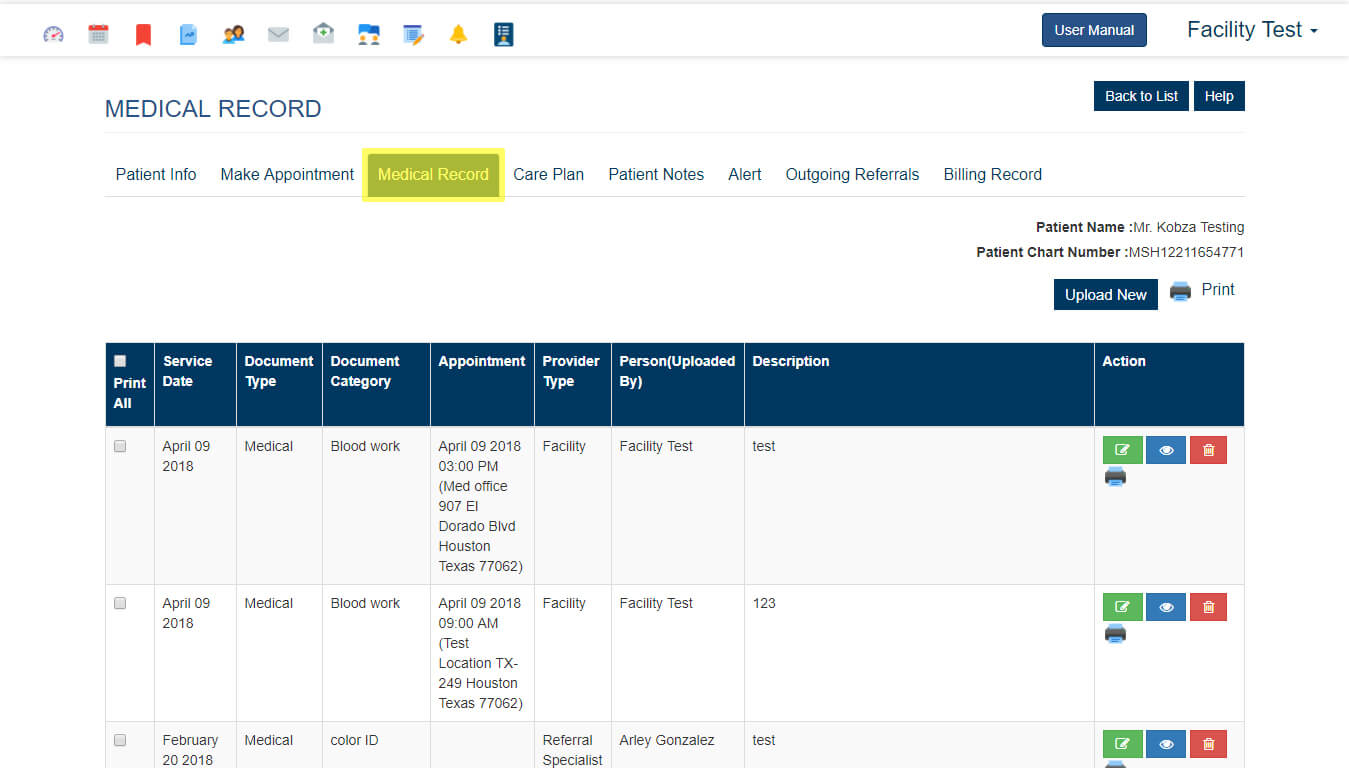The height and width of the screenshot is (768, 1349).
Task: Edit the record with description '123'
Action: pyautogui.click(x=1122, y=607)
